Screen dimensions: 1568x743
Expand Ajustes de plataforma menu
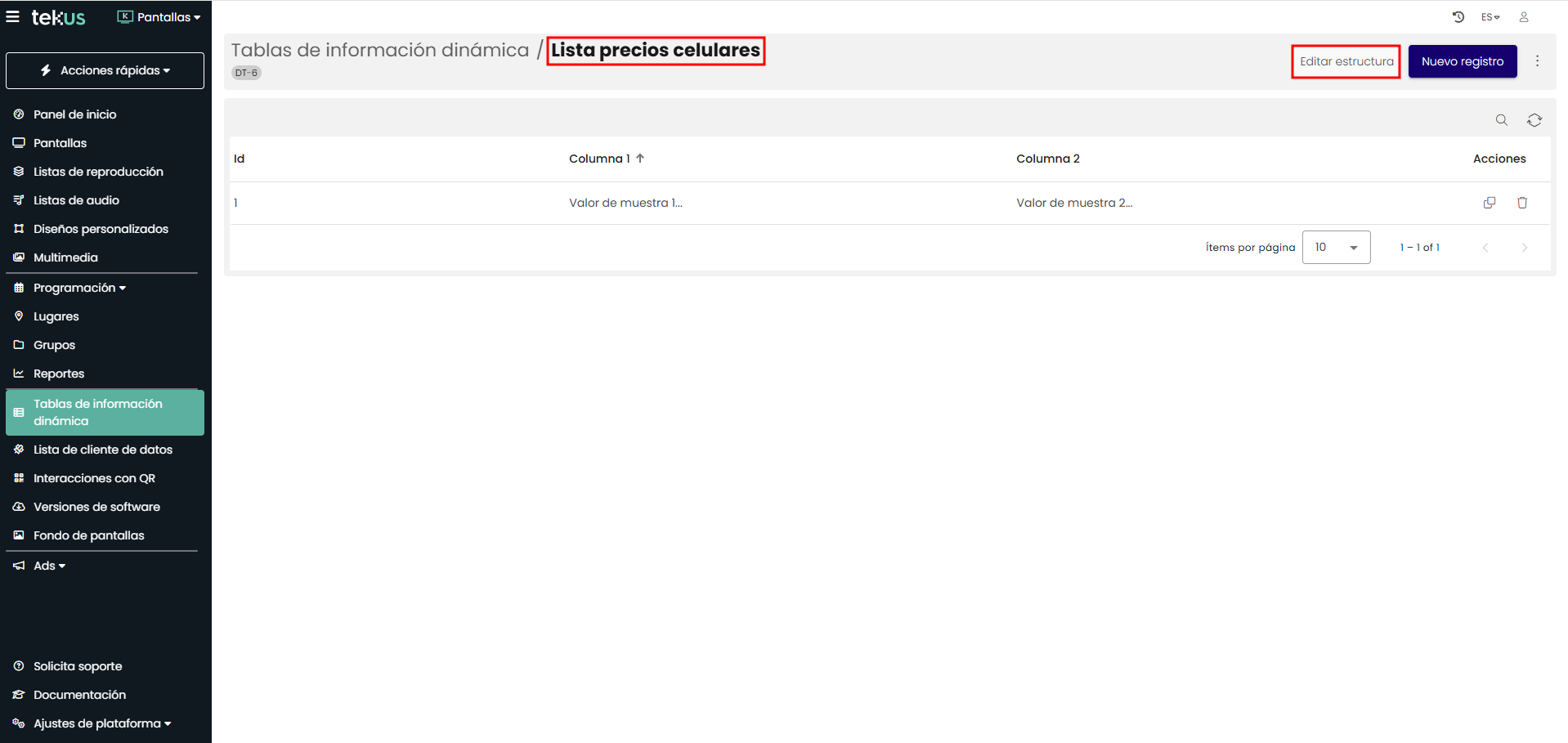(101, 723)
